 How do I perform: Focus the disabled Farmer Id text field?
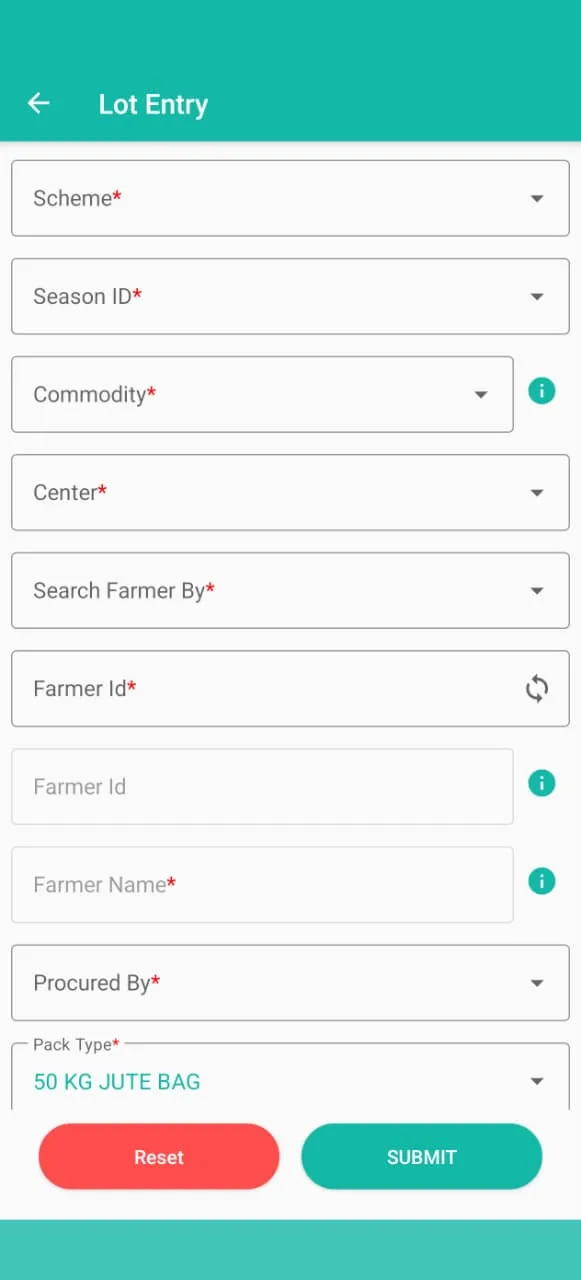pos(262,786)
